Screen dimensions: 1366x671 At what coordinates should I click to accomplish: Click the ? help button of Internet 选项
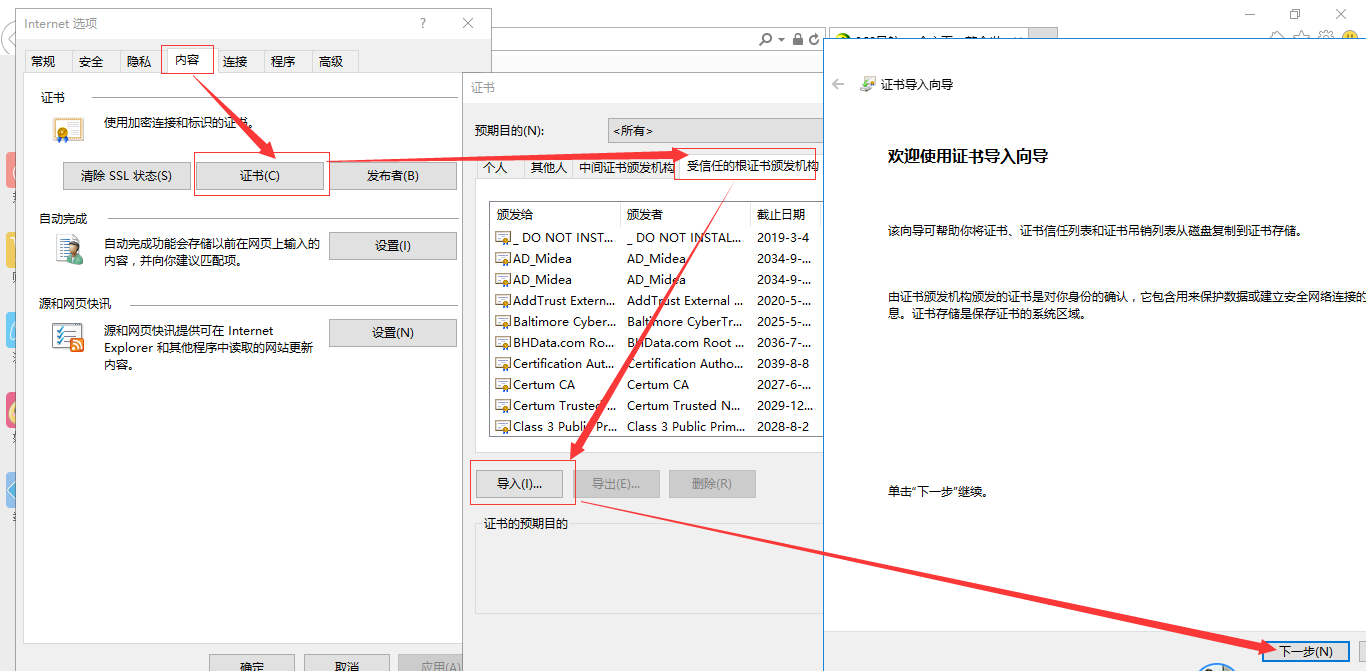[423, 23]
